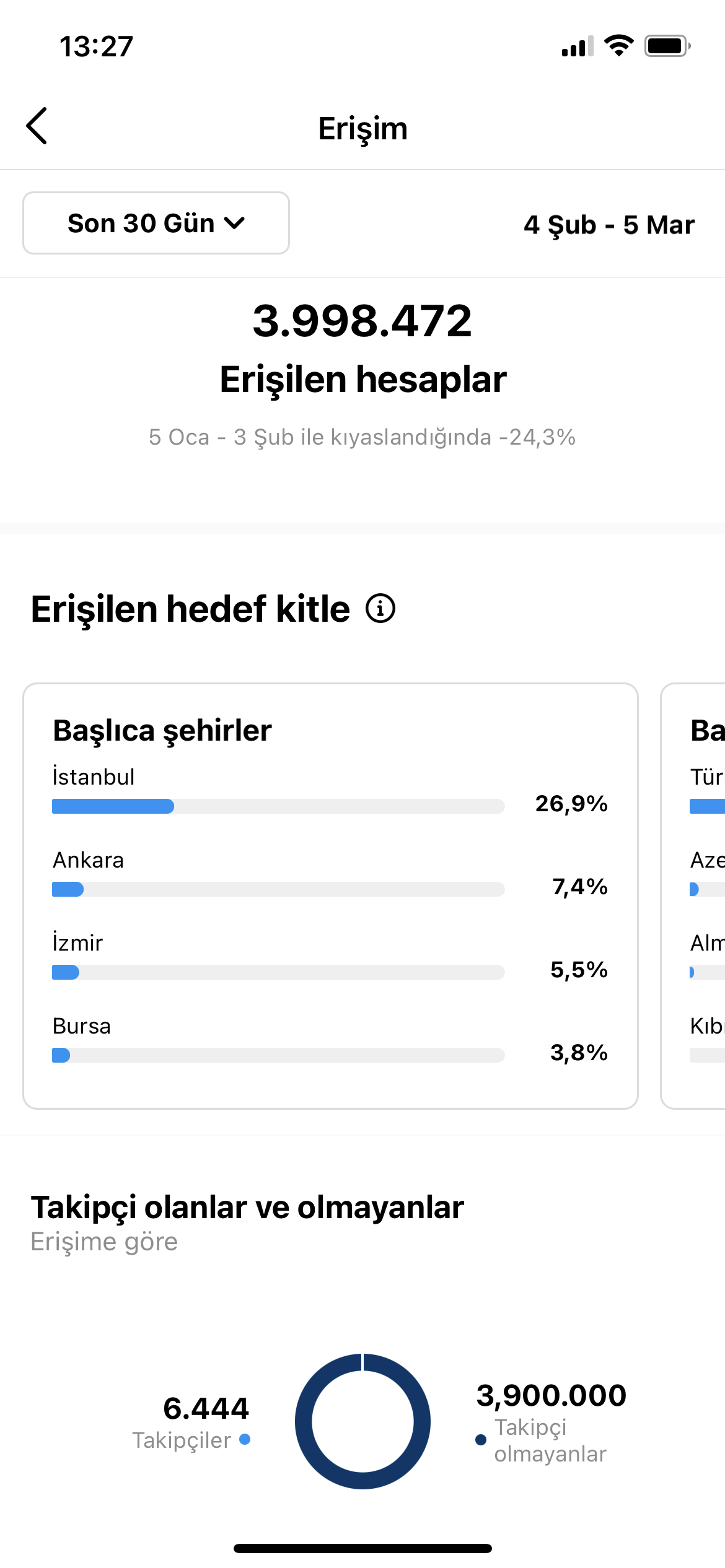Open the next partially visible countries card
Screen dimensions: 725x1568
[x=693, y=896]
